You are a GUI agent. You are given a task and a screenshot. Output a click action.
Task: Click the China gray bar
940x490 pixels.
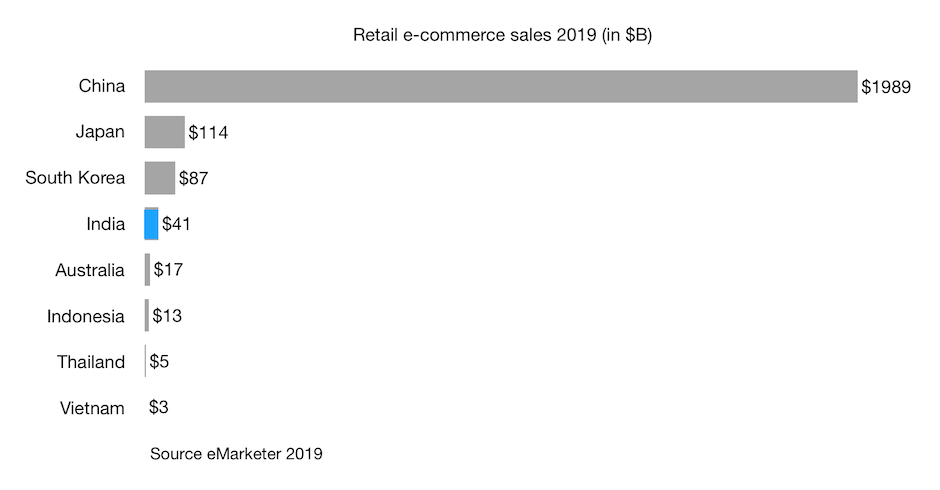tap(501, 86)
